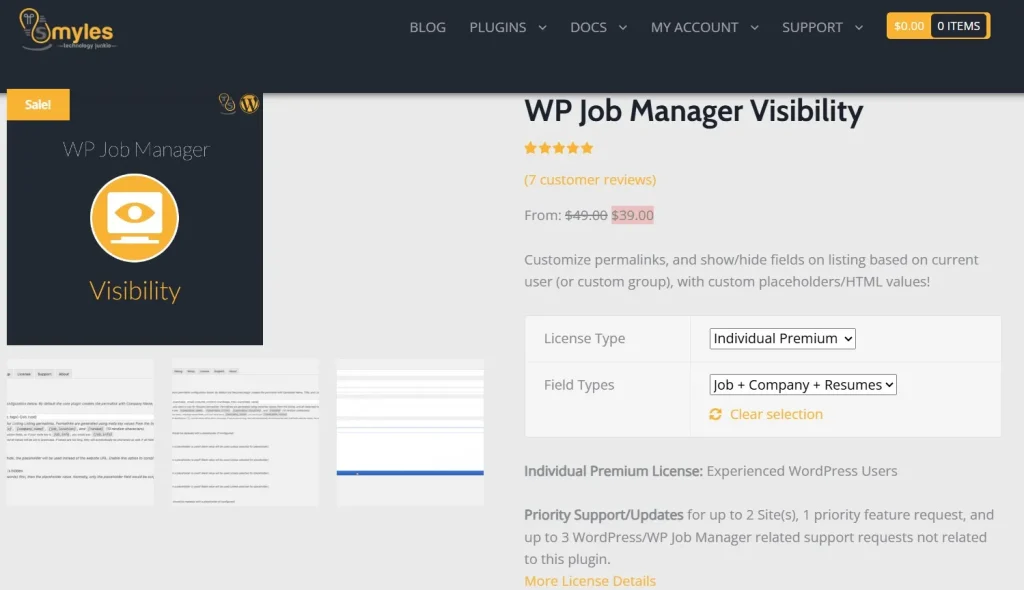Select the third screenshot thumbnail below product image
Screen dimensions: 1024x590
[410, 432]
